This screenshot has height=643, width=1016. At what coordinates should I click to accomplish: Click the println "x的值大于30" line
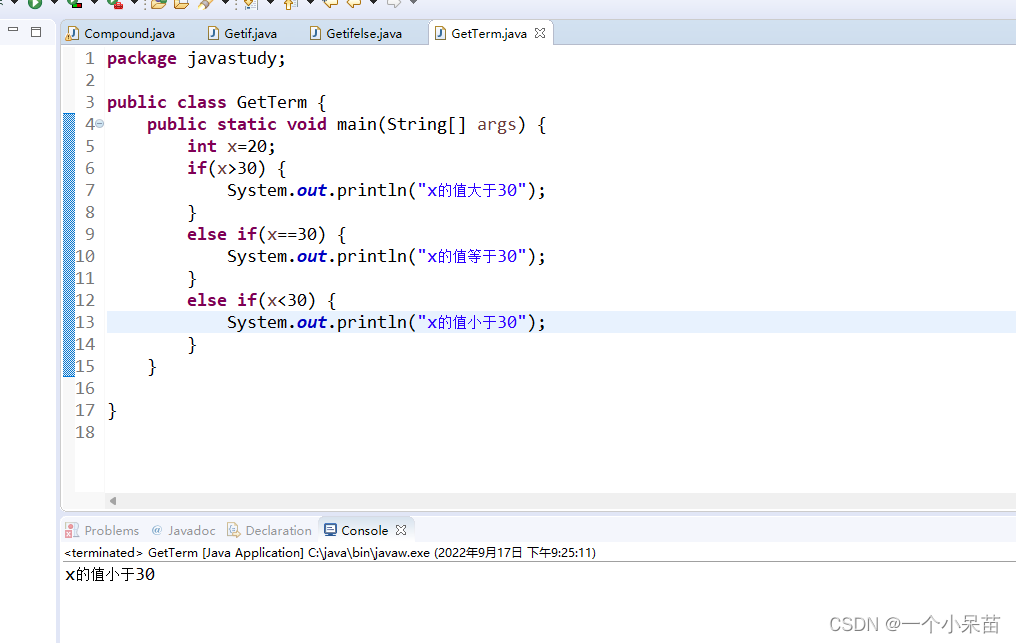click(386, 191)
